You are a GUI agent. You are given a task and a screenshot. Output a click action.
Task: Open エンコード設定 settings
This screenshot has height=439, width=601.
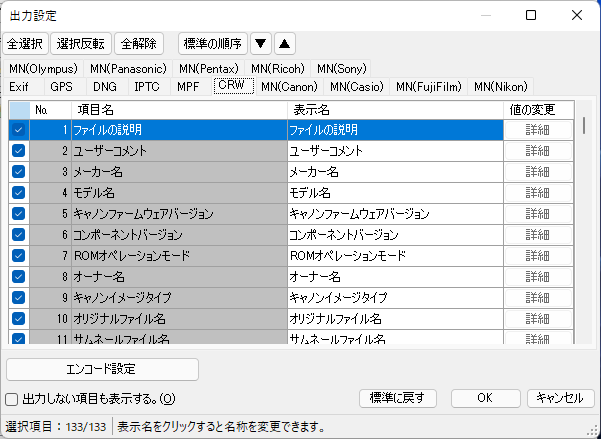click(x=102, y=368)
